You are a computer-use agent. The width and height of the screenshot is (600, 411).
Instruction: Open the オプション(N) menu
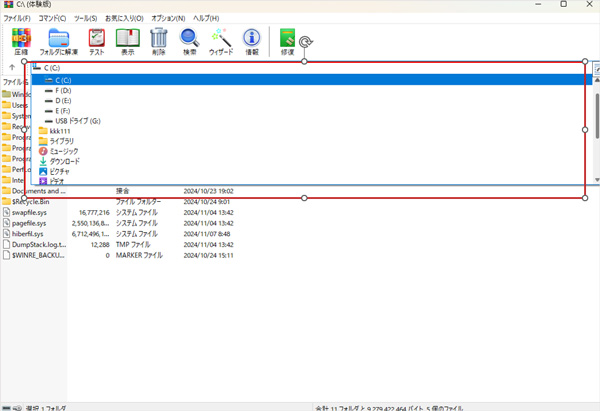[x=168, y=18]
